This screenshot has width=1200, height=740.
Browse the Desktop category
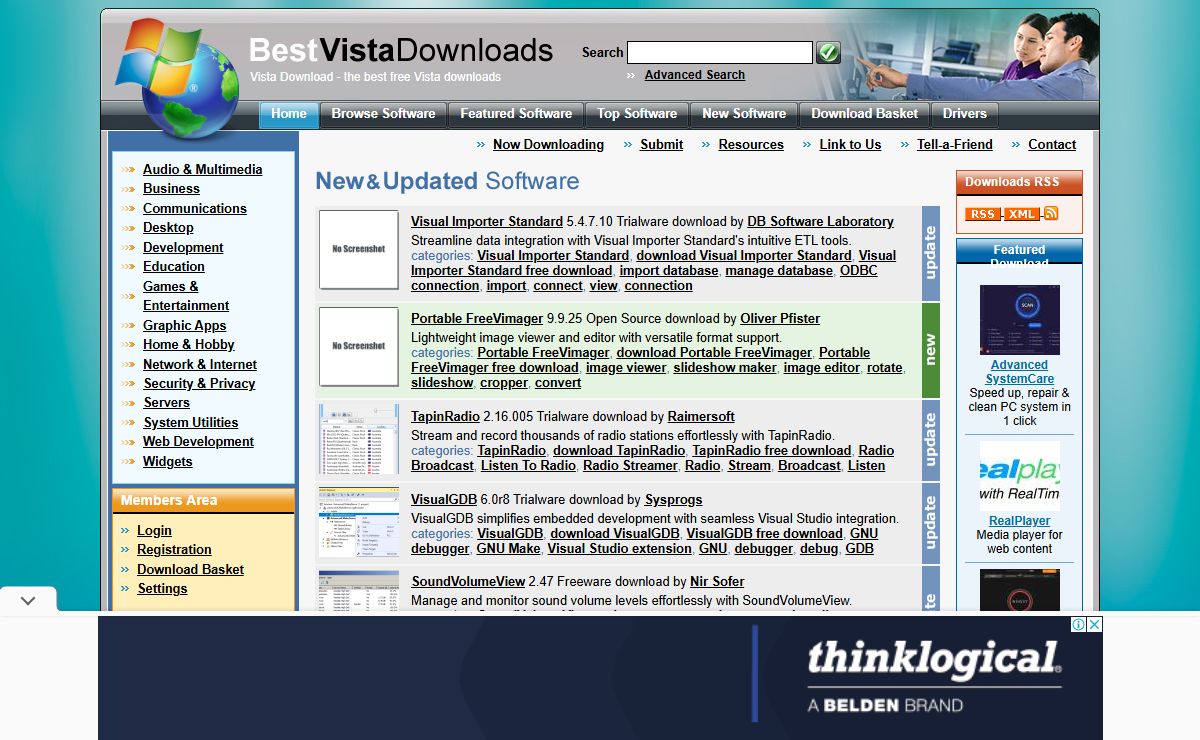click(168, 228)
